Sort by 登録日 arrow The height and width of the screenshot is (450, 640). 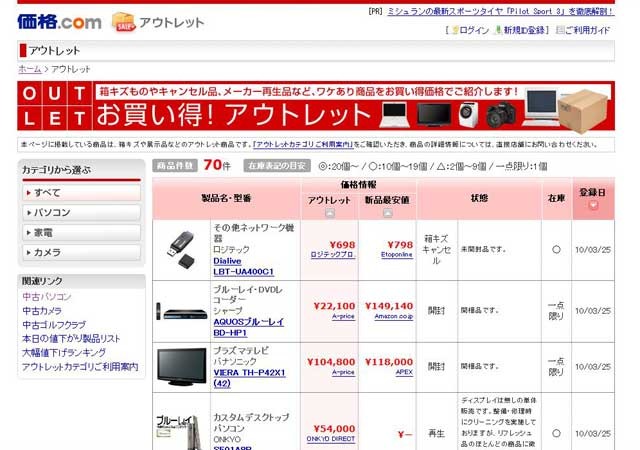coord(593,205)
